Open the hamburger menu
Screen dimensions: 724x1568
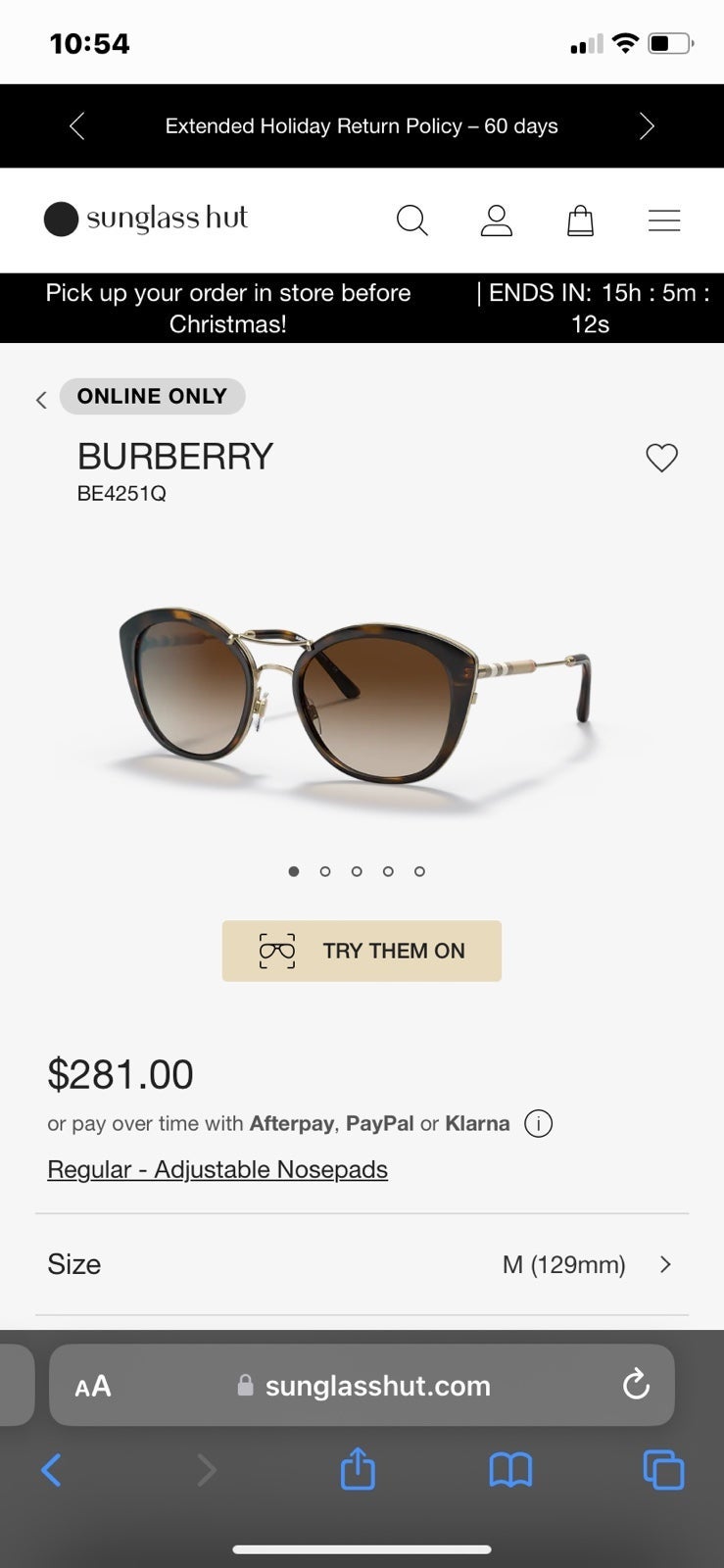(664, 220)
